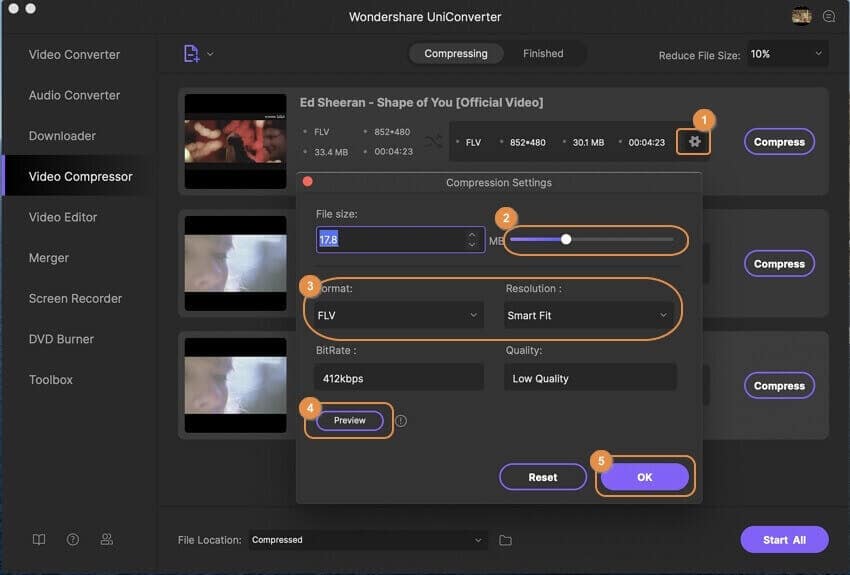This screenshot has height=575, width=850.
Task: Click the BitRate 412kbps field
Action: tap(399, 378)
